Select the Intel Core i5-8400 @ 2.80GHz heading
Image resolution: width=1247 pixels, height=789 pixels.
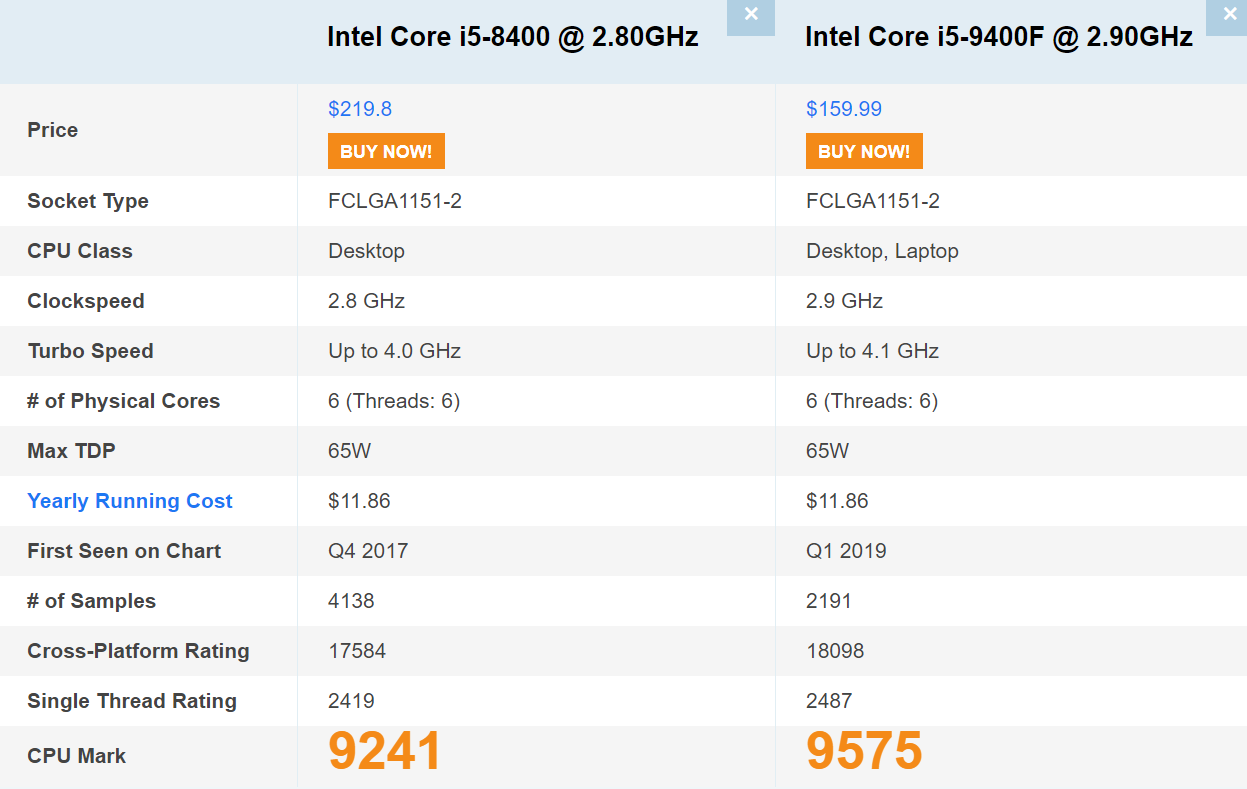513,37
